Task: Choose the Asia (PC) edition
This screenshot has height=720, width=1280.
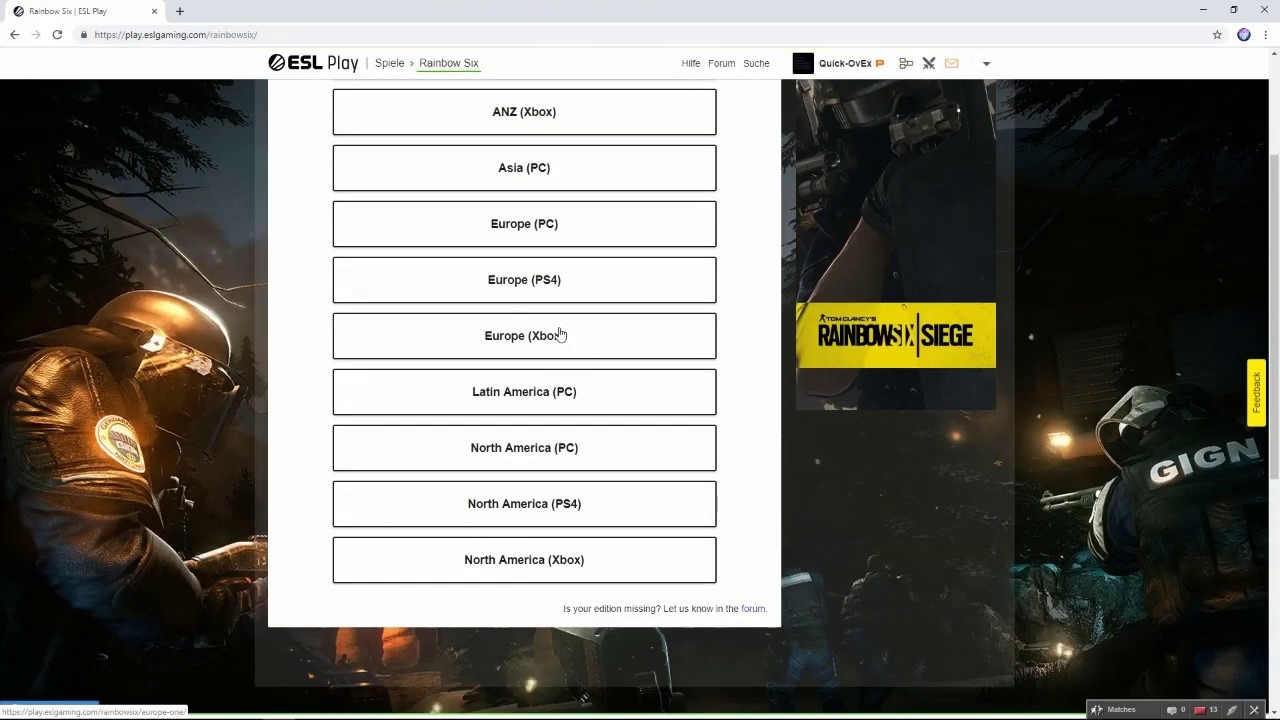Action: [x=524, y=168]
